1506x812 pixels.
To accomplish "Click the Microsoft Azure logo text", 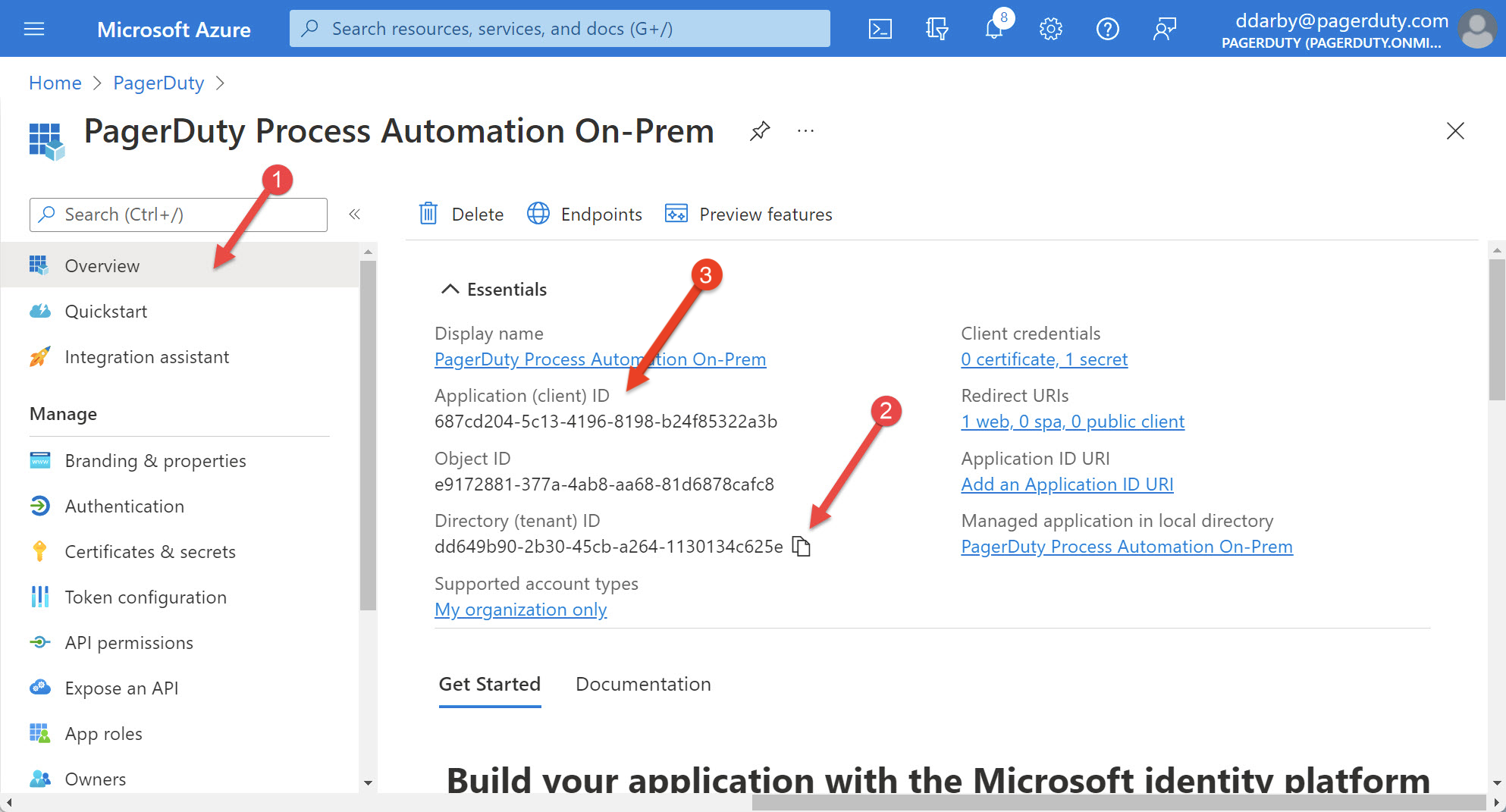I will 174,30.
